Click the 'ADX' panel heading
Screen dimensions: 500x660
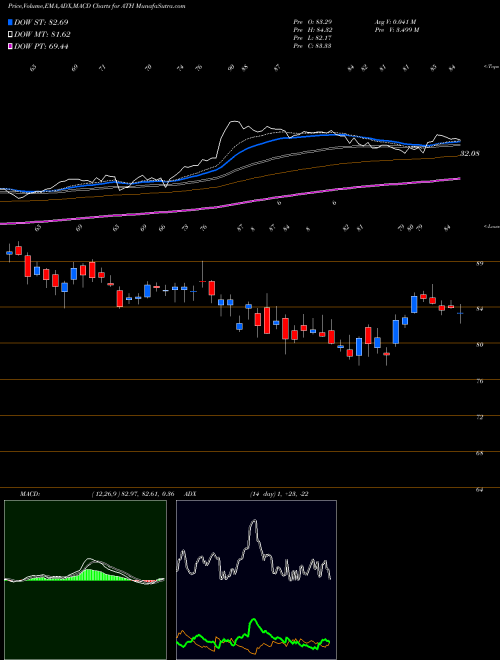tap(190, 494)
